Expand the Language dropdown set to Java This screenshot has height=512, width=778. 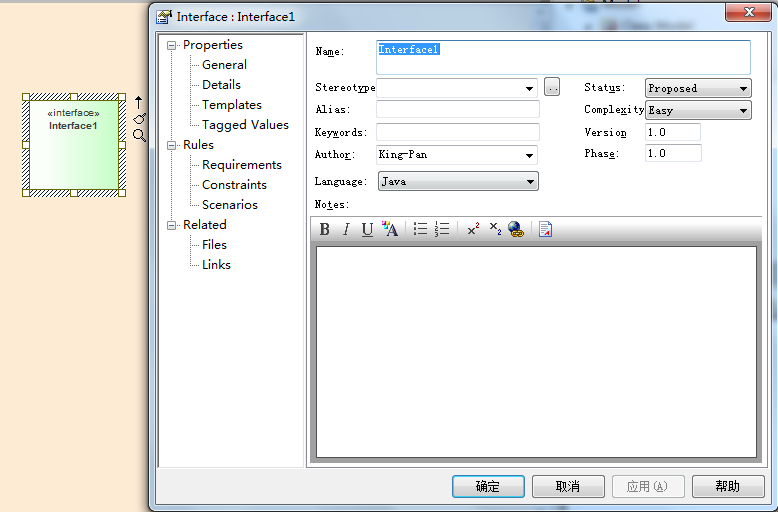tap(530, 182)
